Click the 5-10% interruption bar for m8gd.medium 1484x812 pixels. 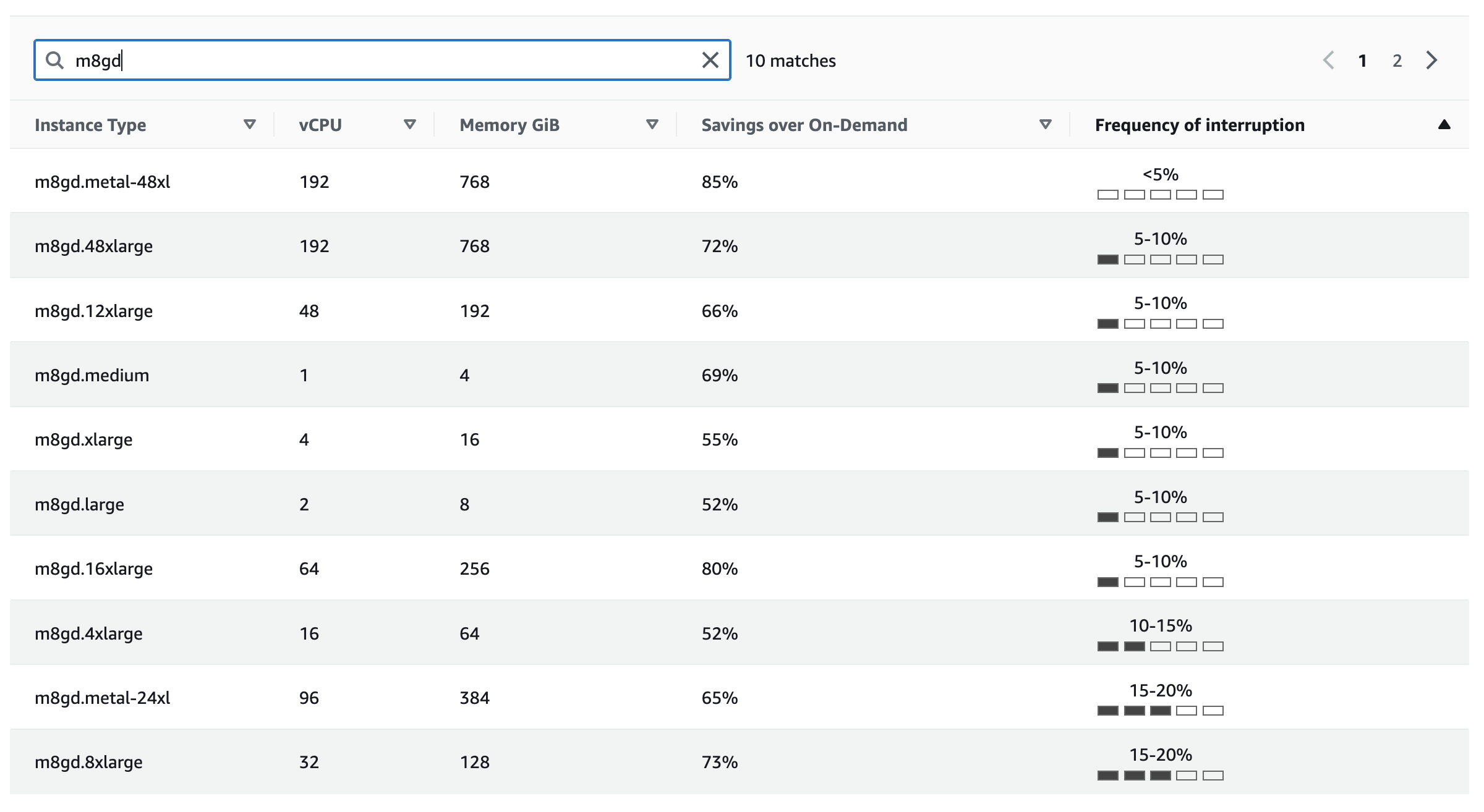click(x=1161, y=388)
